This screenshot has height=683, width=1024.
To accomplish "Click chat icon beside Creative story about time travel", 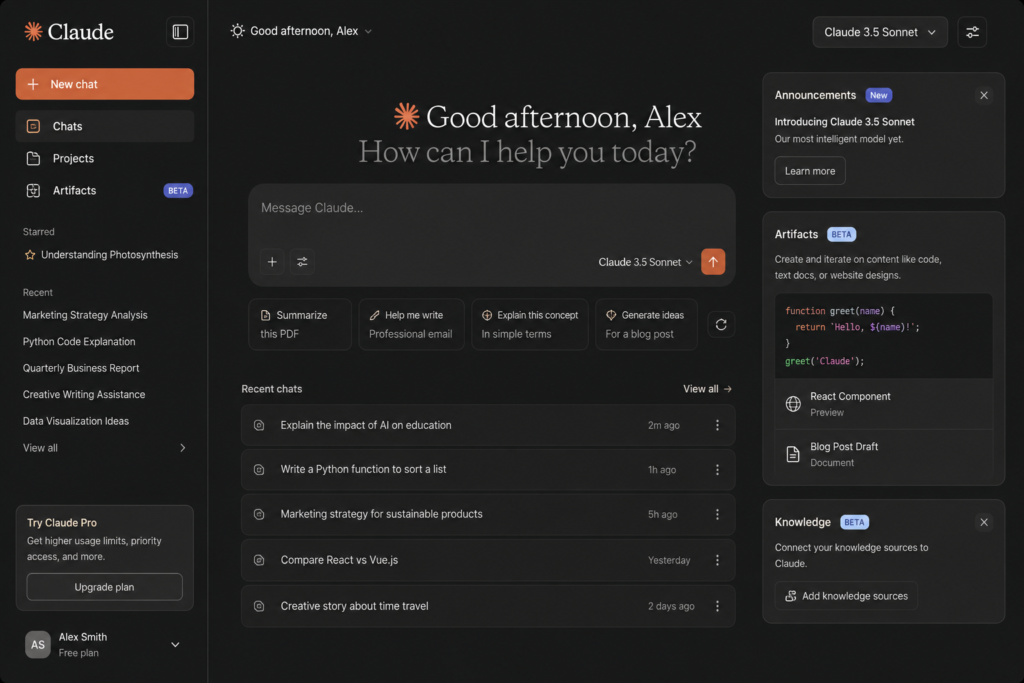I will pyautogui.click(x=259, y=606).
